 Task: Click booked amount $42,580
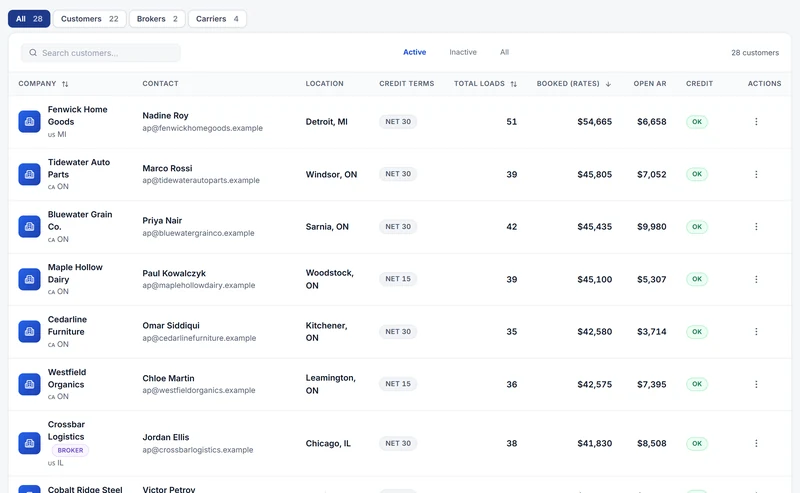tap(594, 332)
